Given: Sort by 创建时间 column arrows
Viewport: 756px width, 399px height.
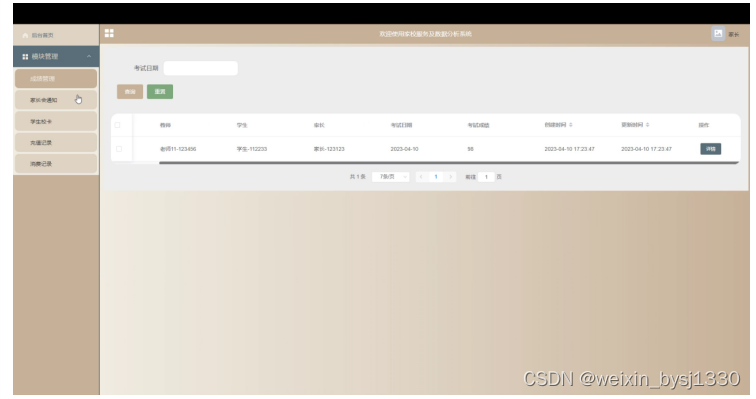Looking at the screenshot, I should [571, 125].
